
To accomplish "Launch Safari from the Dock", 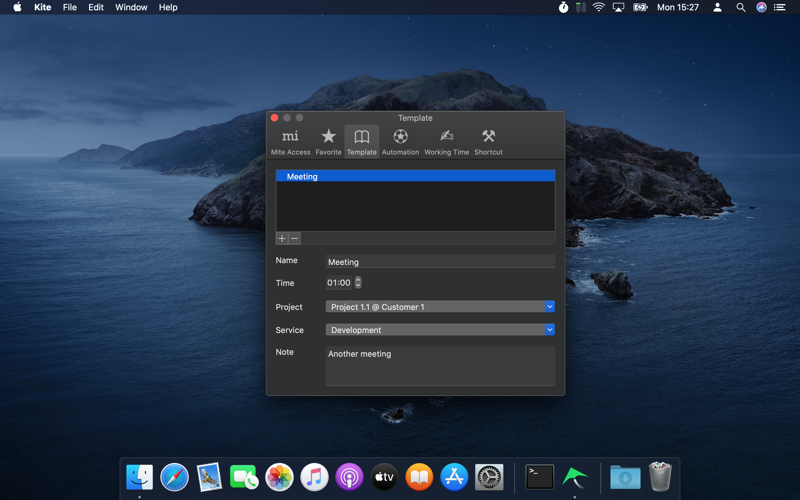I will 174,477.
